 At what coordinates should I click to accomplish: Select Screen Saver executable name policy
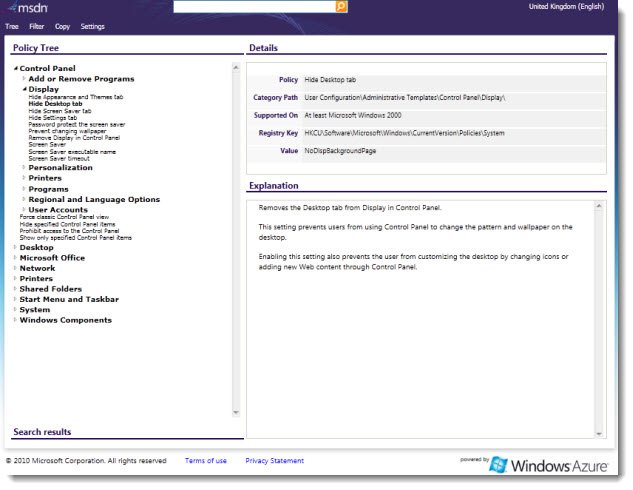(72, 152)
